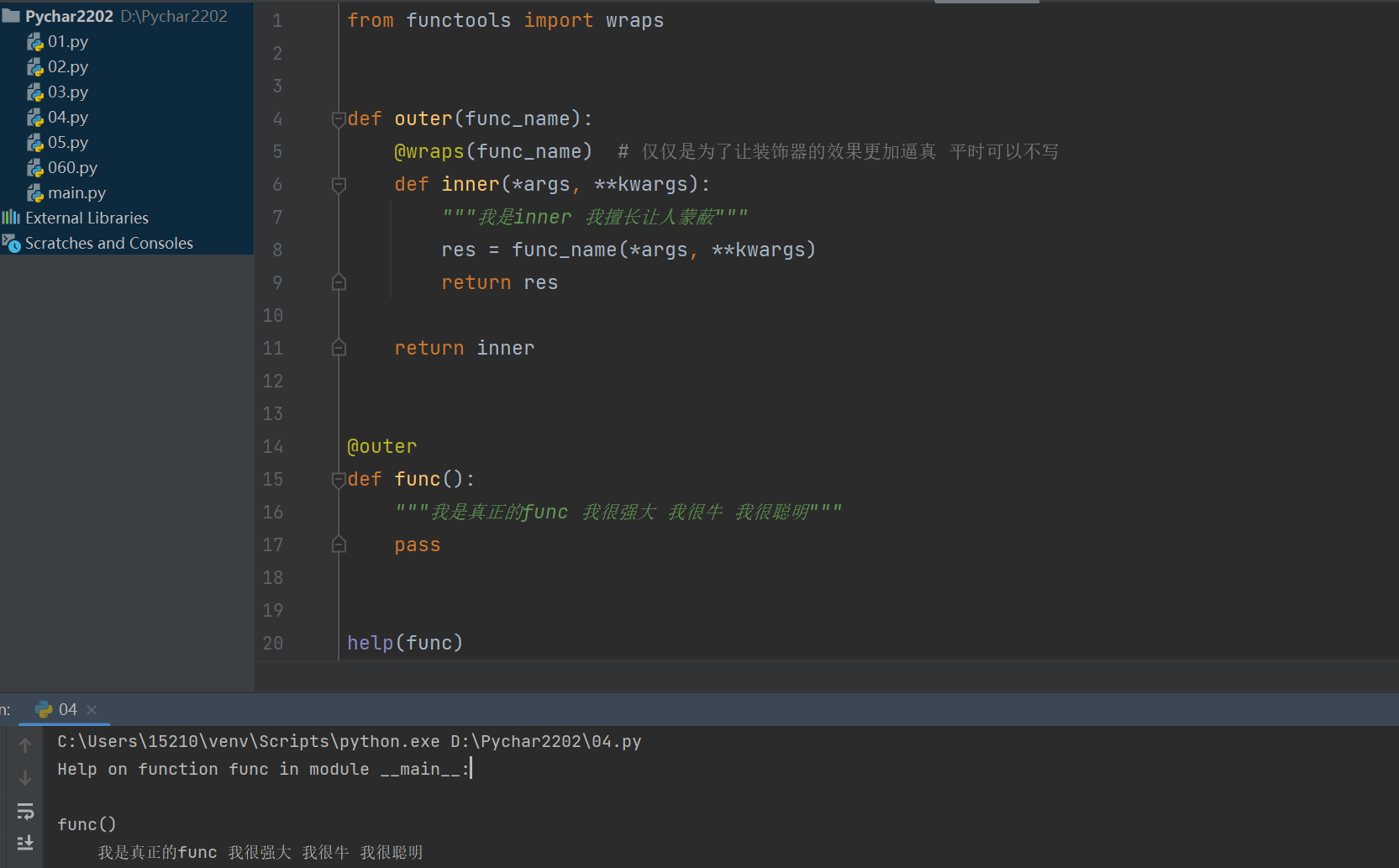
Task: Click the Python file icon beside main.py
Action: [35, 193]
